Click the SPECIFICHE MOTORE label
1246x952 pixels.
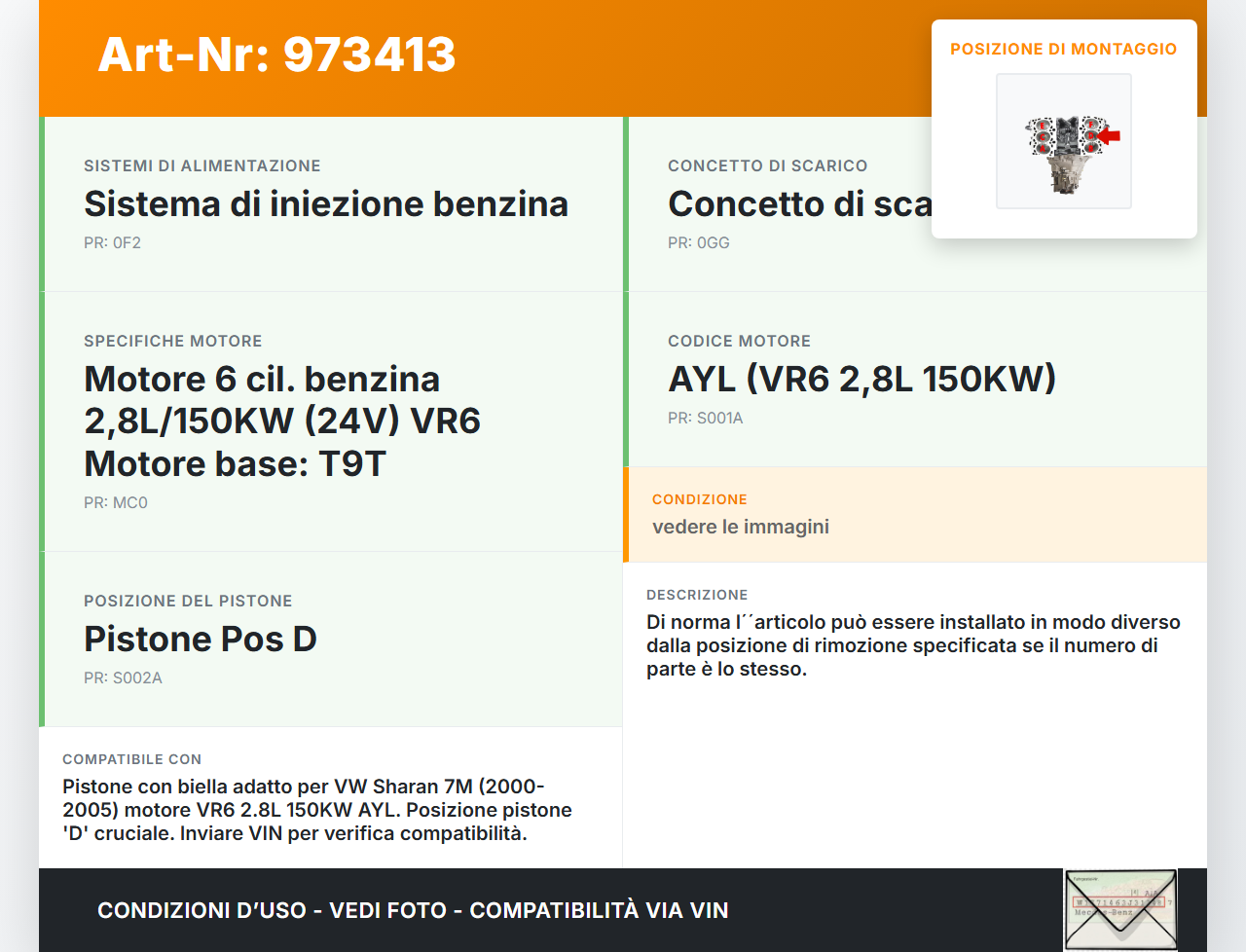[x=172, y=342]
